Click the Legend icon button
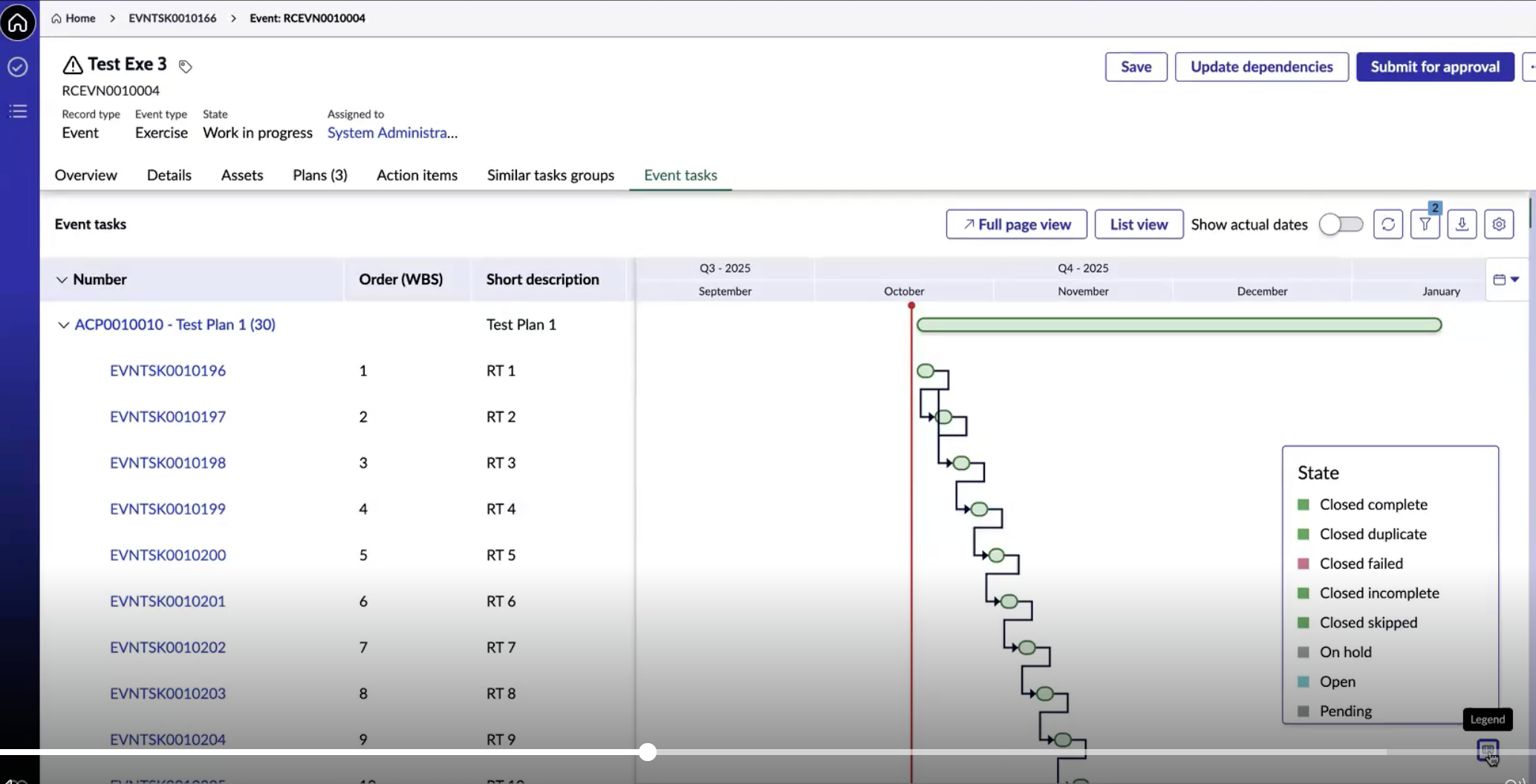The image size is (1536, 784). tap(1487, 750)
